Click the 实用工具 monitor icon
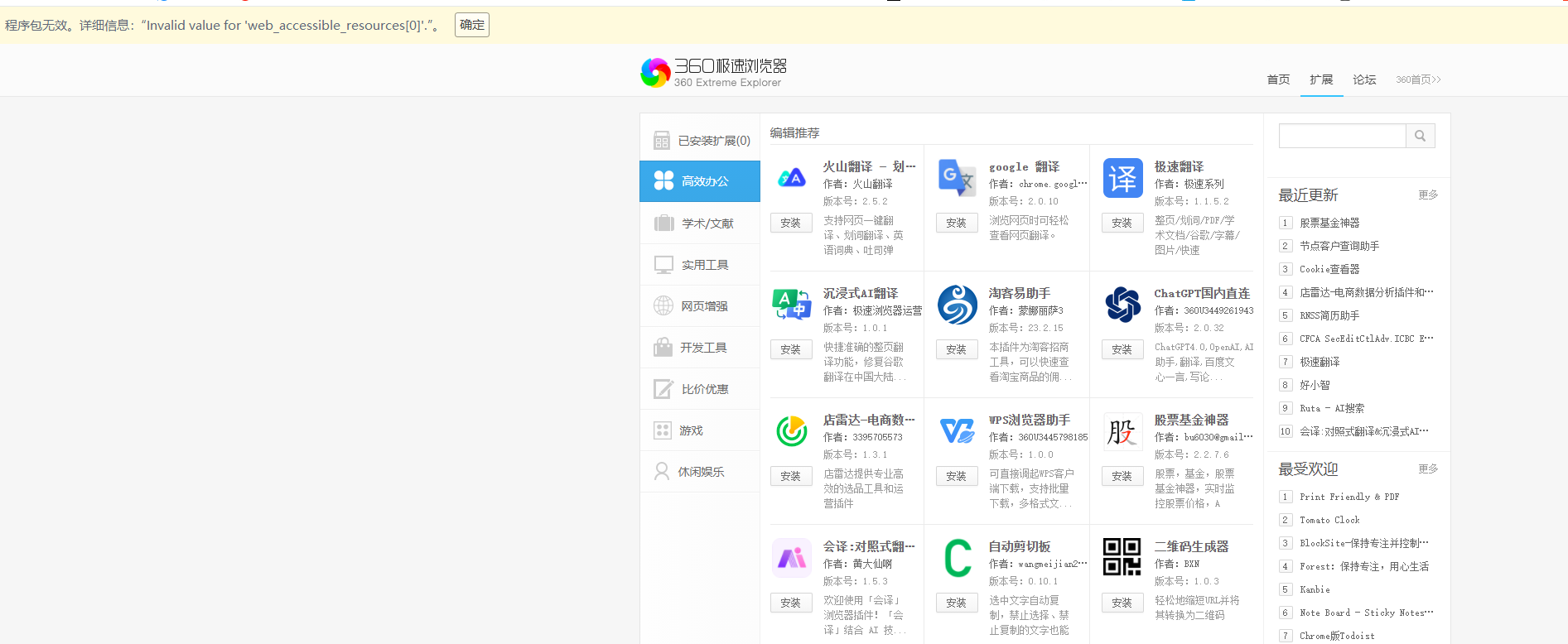 pyautogui.click(x=663, y=265)
